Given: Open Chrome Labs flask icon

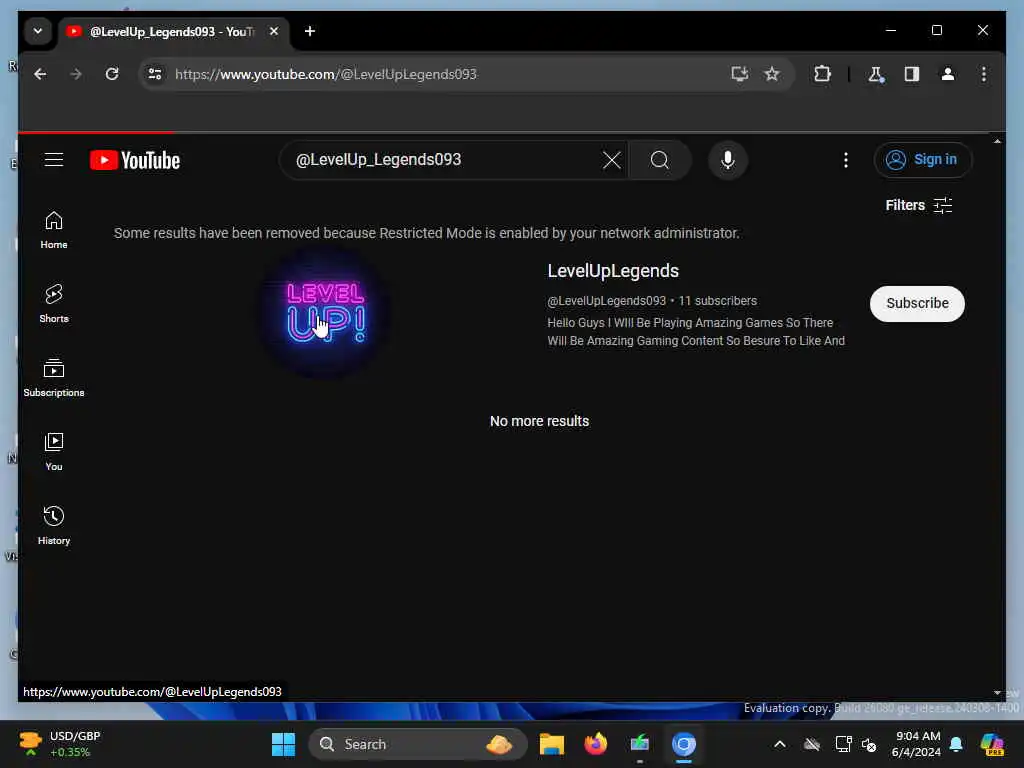Looking at the screenshot, I should [876, 74].
